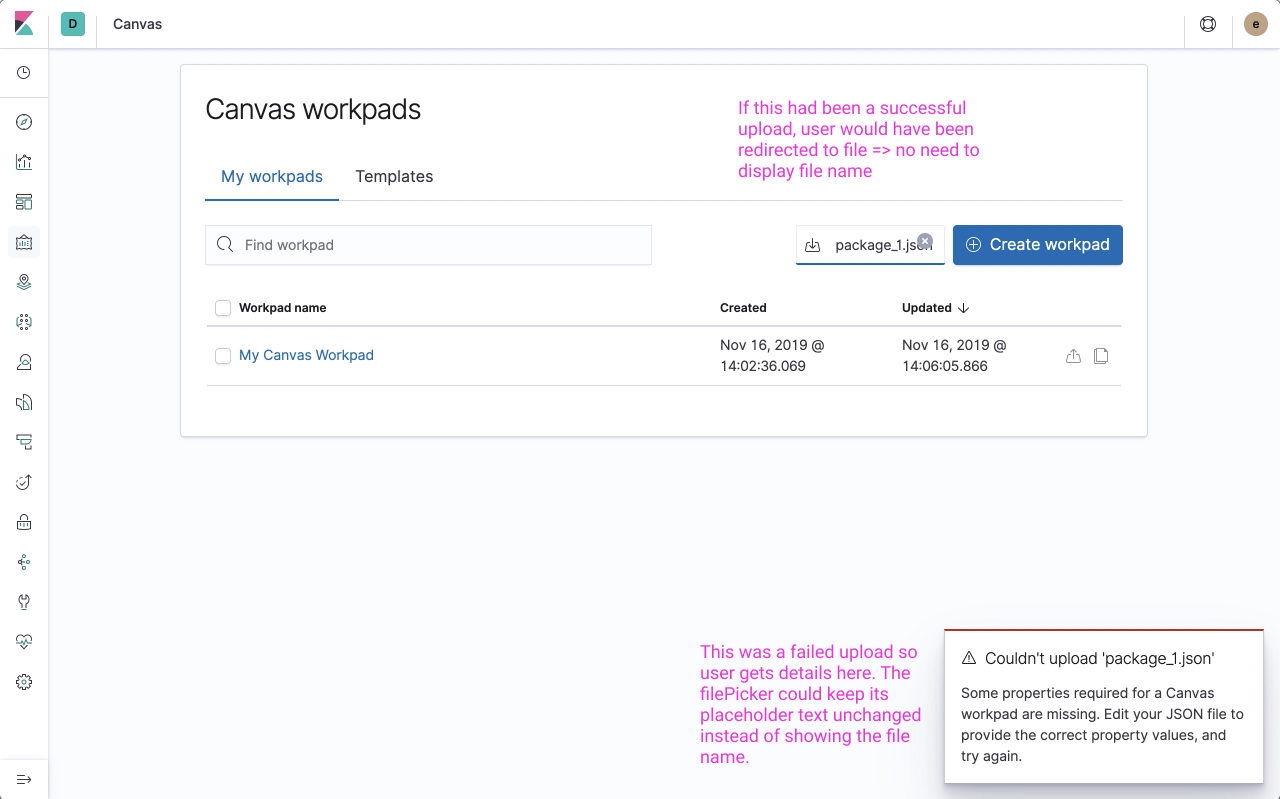1280x799 pixels.
Task: Open the Visualize app from the sidebar
Action: (x=24, y=162)
